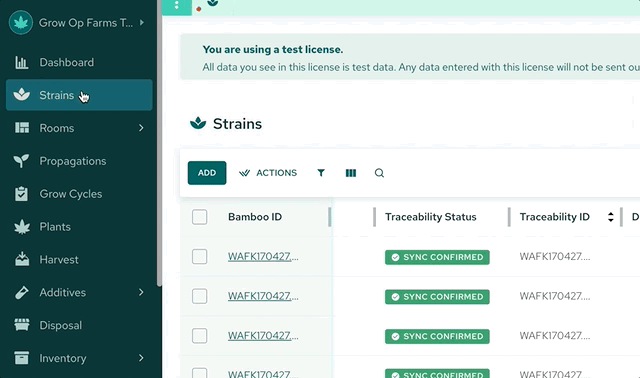Open the column chooser icon
The height and width of the screenshot is (378, 640).
pos(351,173)
